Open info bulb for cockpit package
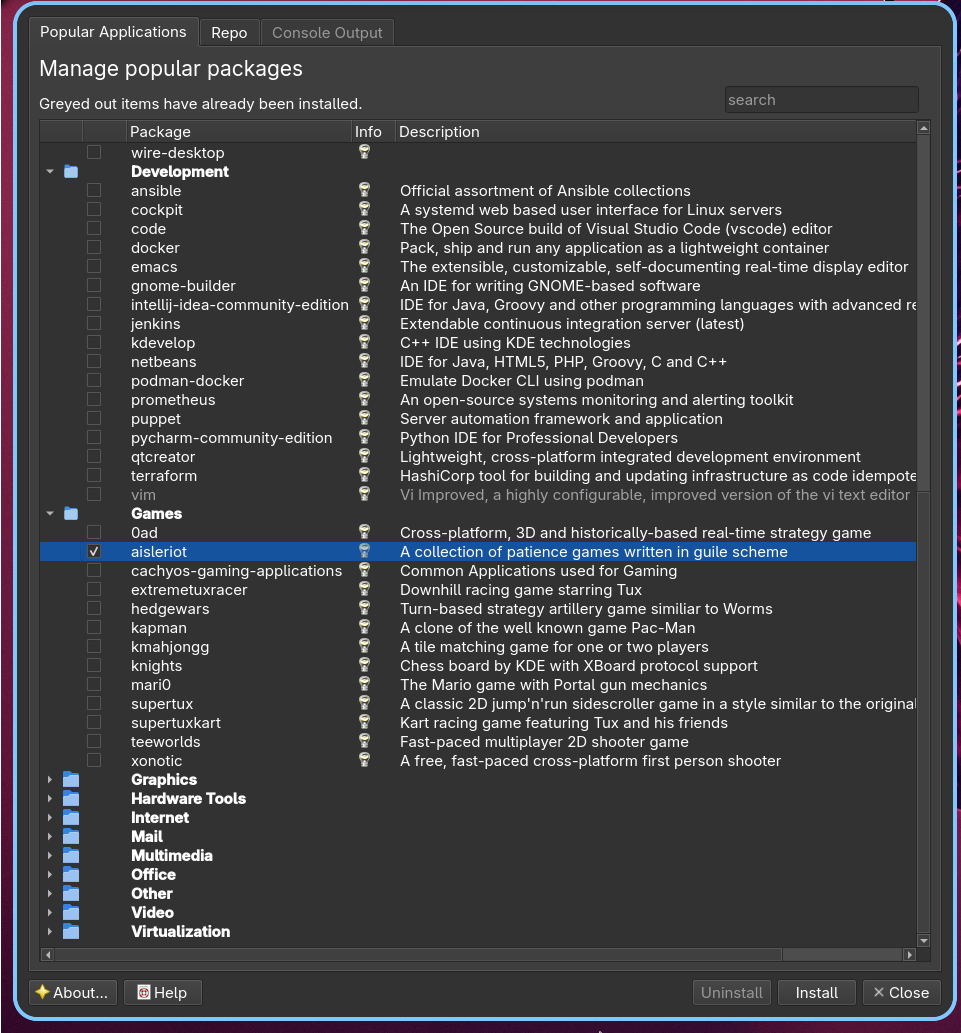 point(364,209)
